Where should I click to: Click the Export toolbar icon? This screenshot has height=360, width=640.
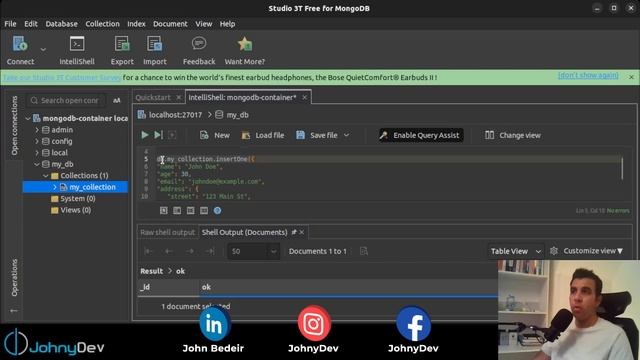click(122, 44)
